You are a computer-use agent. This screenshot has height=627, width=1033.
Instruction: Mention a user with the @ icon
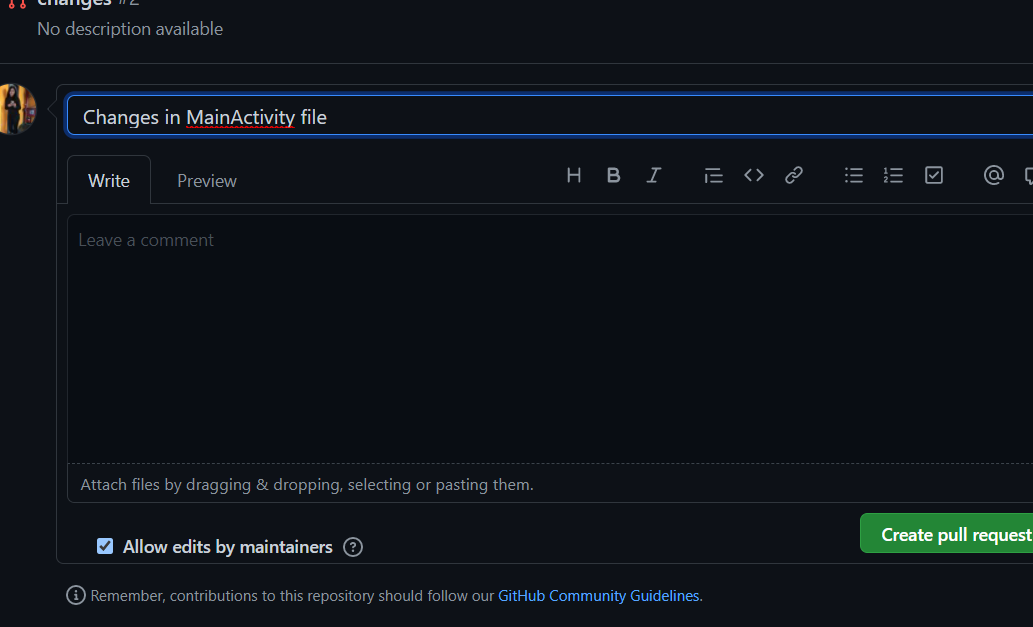[993, 176]
